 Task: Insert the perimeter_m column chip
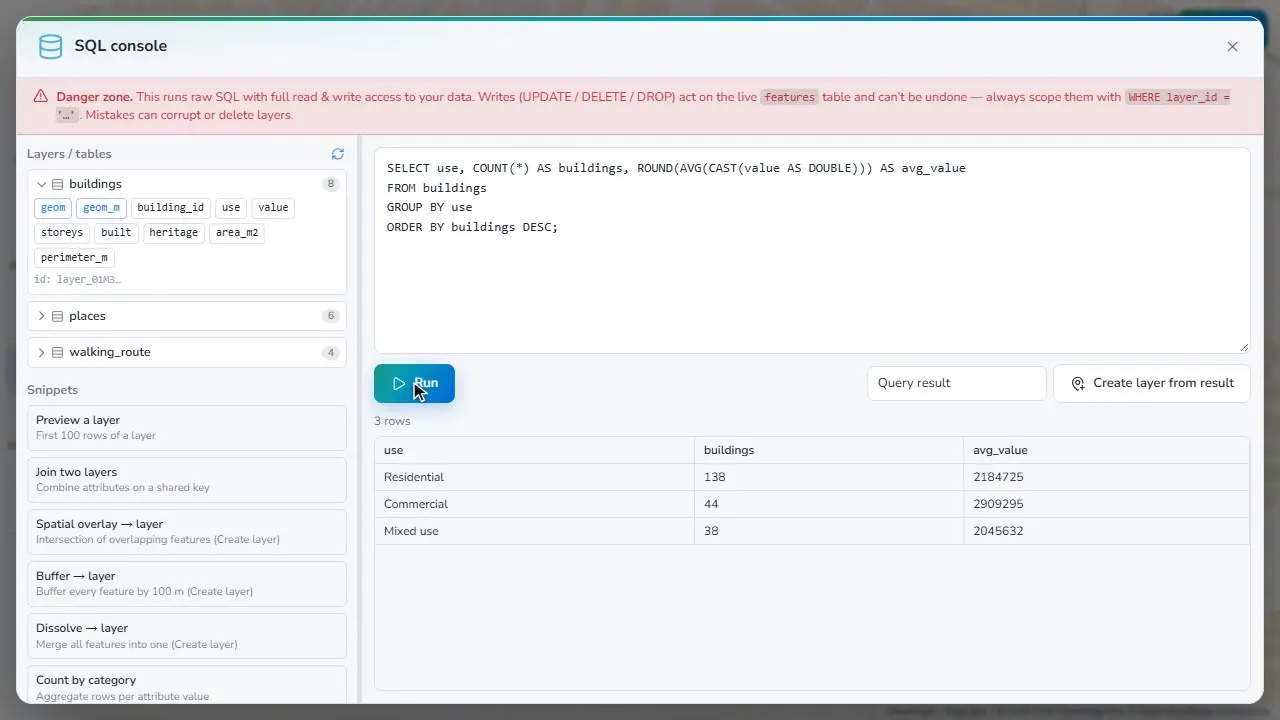pyautogui.click(x=74, y=257)
